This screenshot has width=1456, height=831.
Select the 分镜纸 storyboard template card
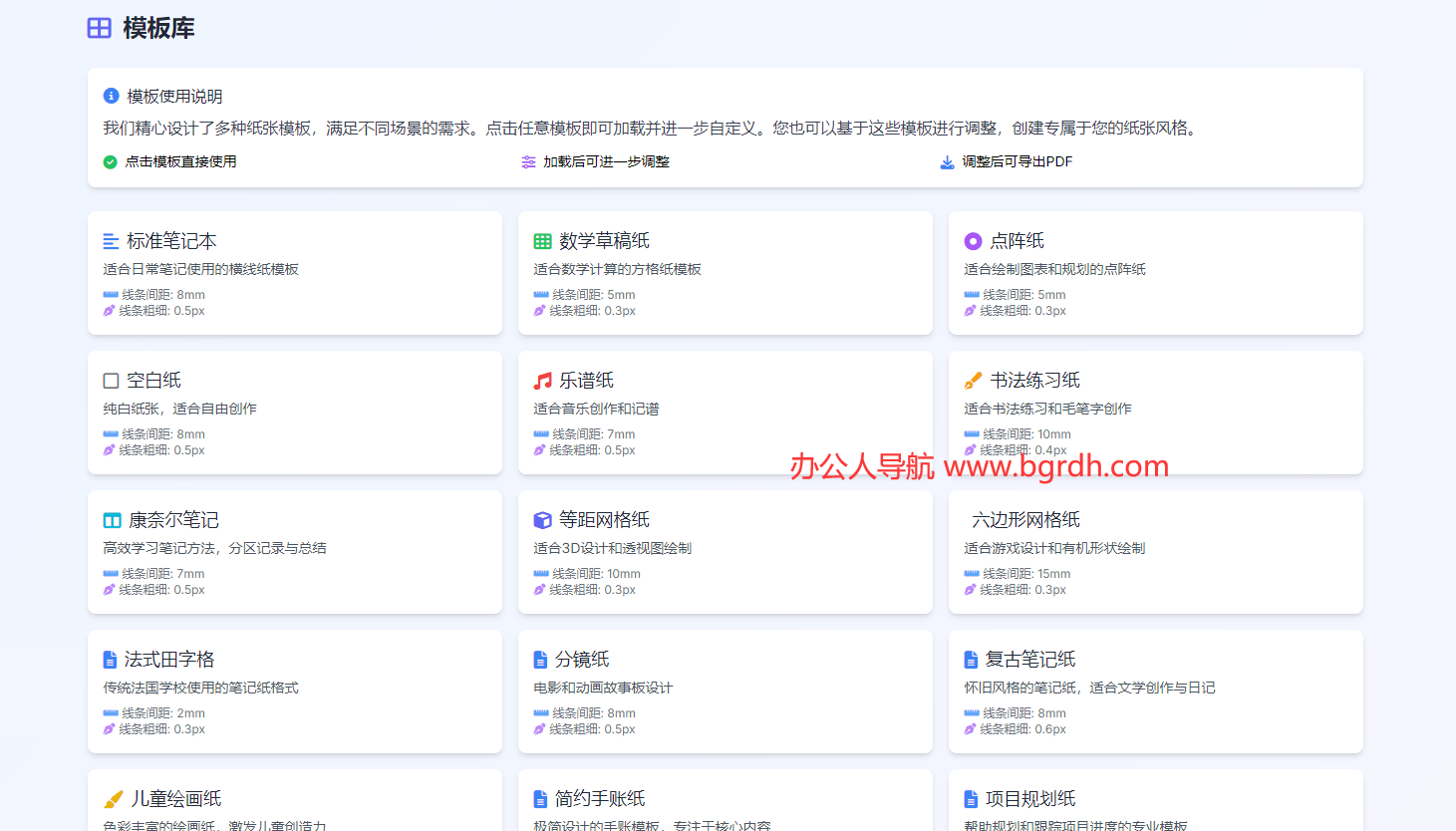click(725, 691)
